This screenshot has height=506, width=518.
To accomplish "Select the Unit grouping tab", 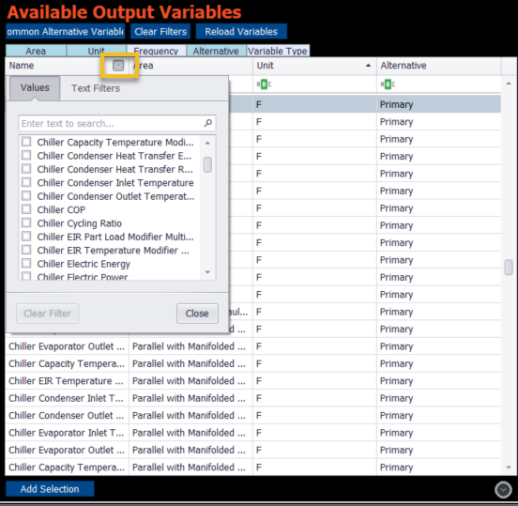I will click(96, 51).
